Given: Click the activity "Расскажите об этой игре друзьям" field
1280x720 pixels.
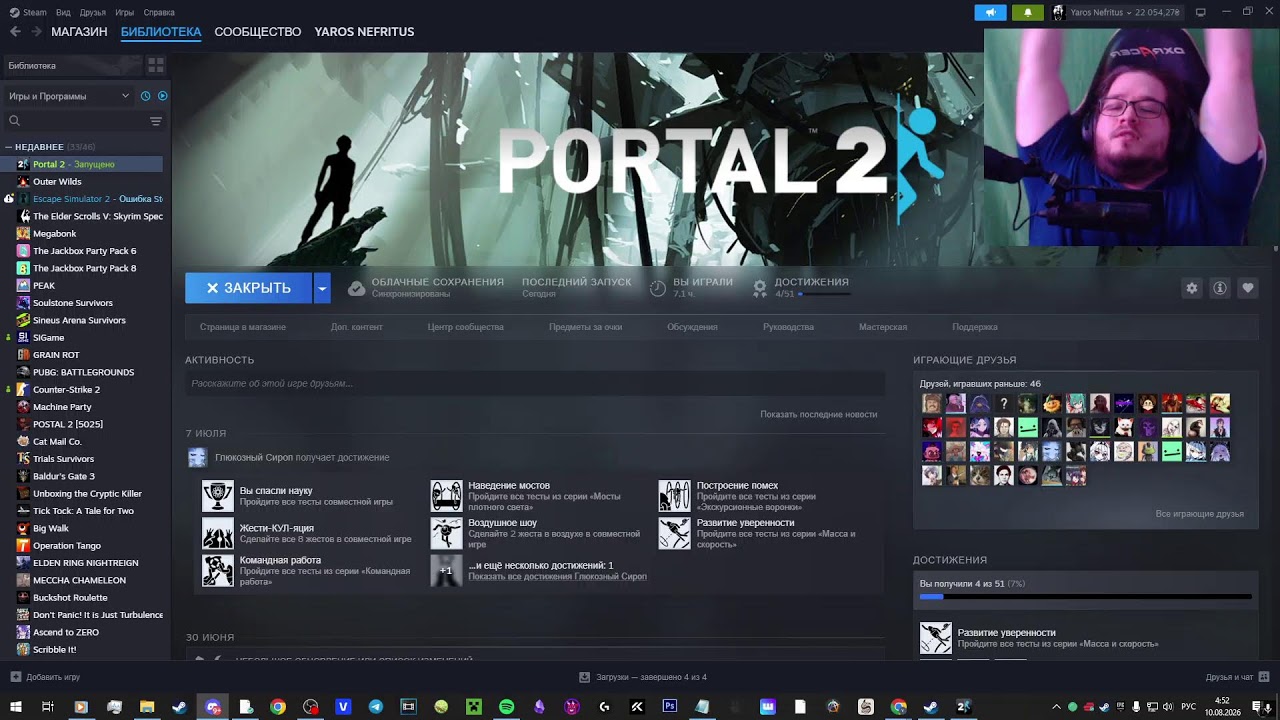Looking at the screenshot, I should [535, 383].
